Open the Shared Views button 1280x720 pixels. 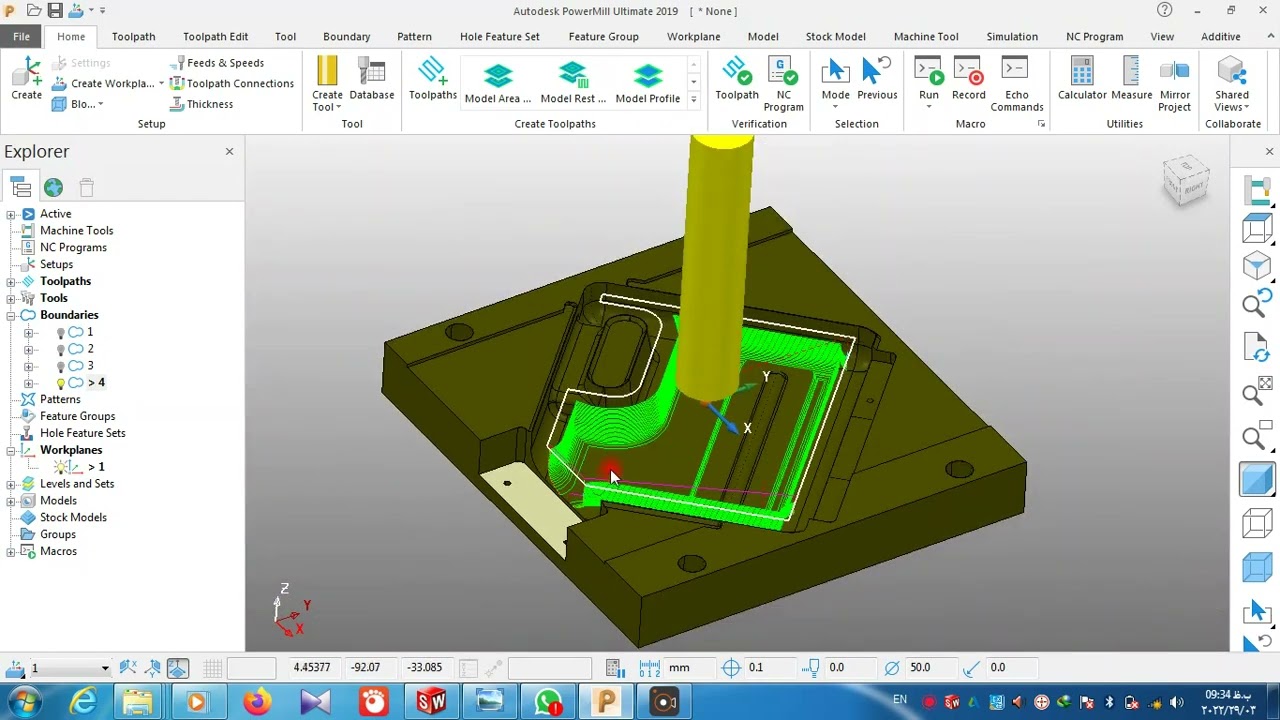pyautogui.click(x=1232, y=84)
